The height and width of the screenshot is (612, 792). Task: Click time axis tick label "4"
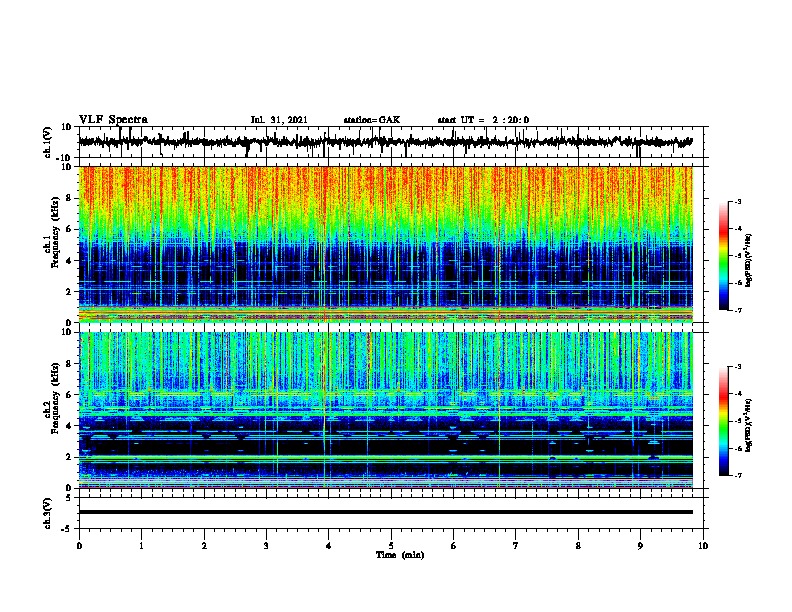click(329, 545)
